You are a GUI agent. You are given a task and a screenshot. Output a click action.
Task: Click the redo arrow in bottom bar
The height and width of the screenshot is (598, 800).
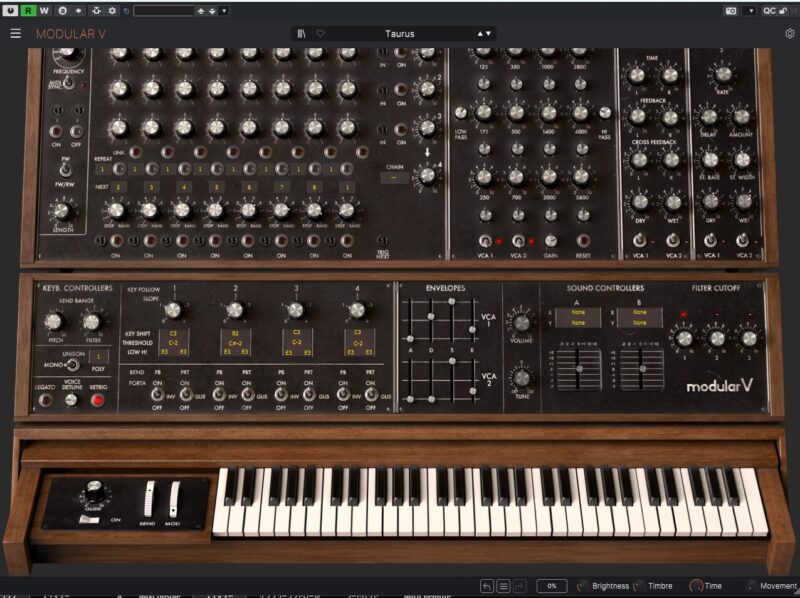(x=519, y=586)
